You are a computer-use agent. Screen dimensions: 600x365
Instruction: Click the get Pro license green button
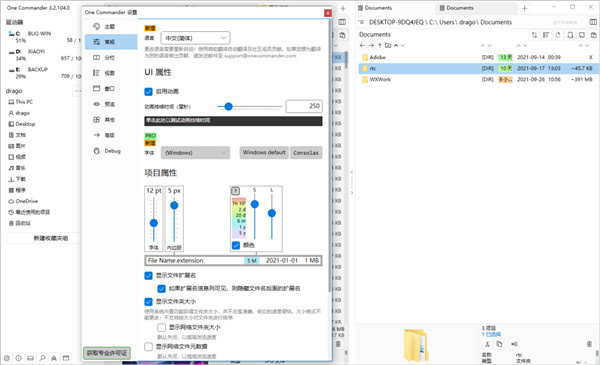107,353
